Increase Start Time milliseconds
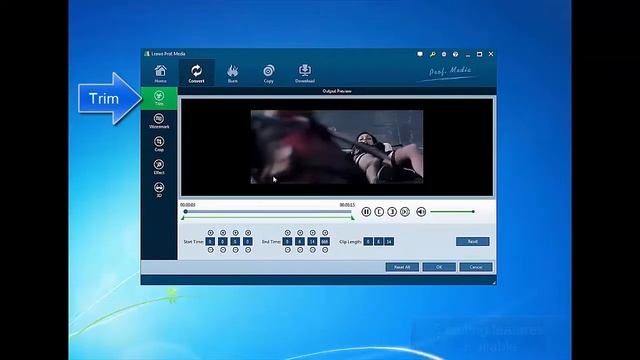This screenshot has width=640, height=360. coord(248,233)
